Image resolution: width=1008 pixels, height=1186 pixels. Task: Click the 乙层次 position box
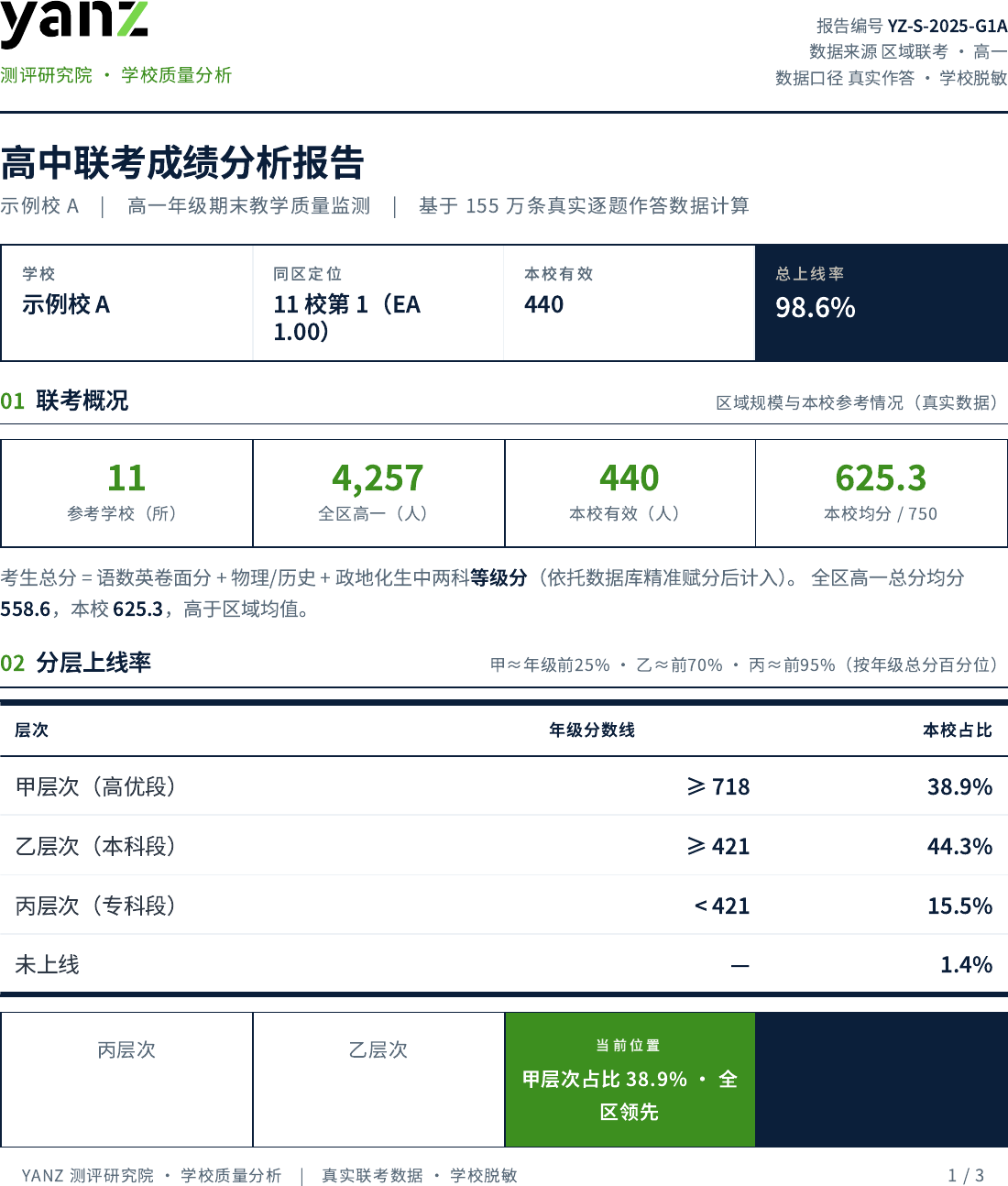[x=378, y=1080]
